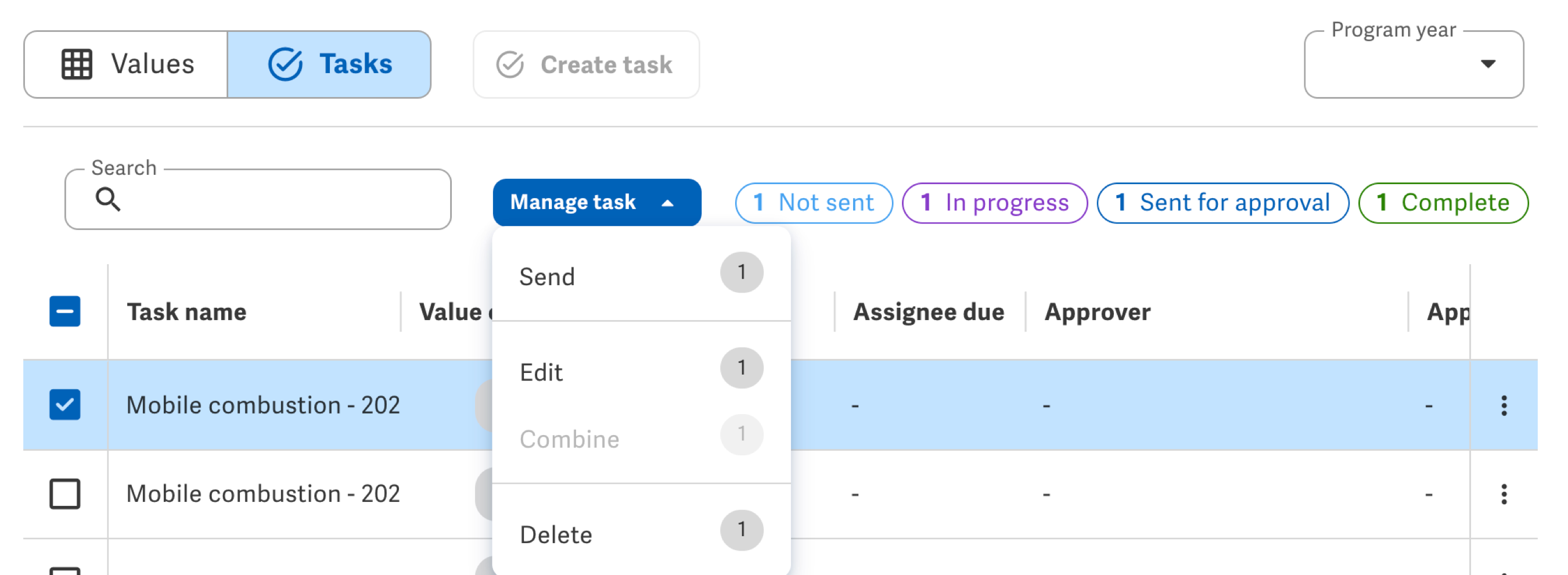Filter by In progress status
The height and width of the screenshot is (575, 1568).
[995, 203]
